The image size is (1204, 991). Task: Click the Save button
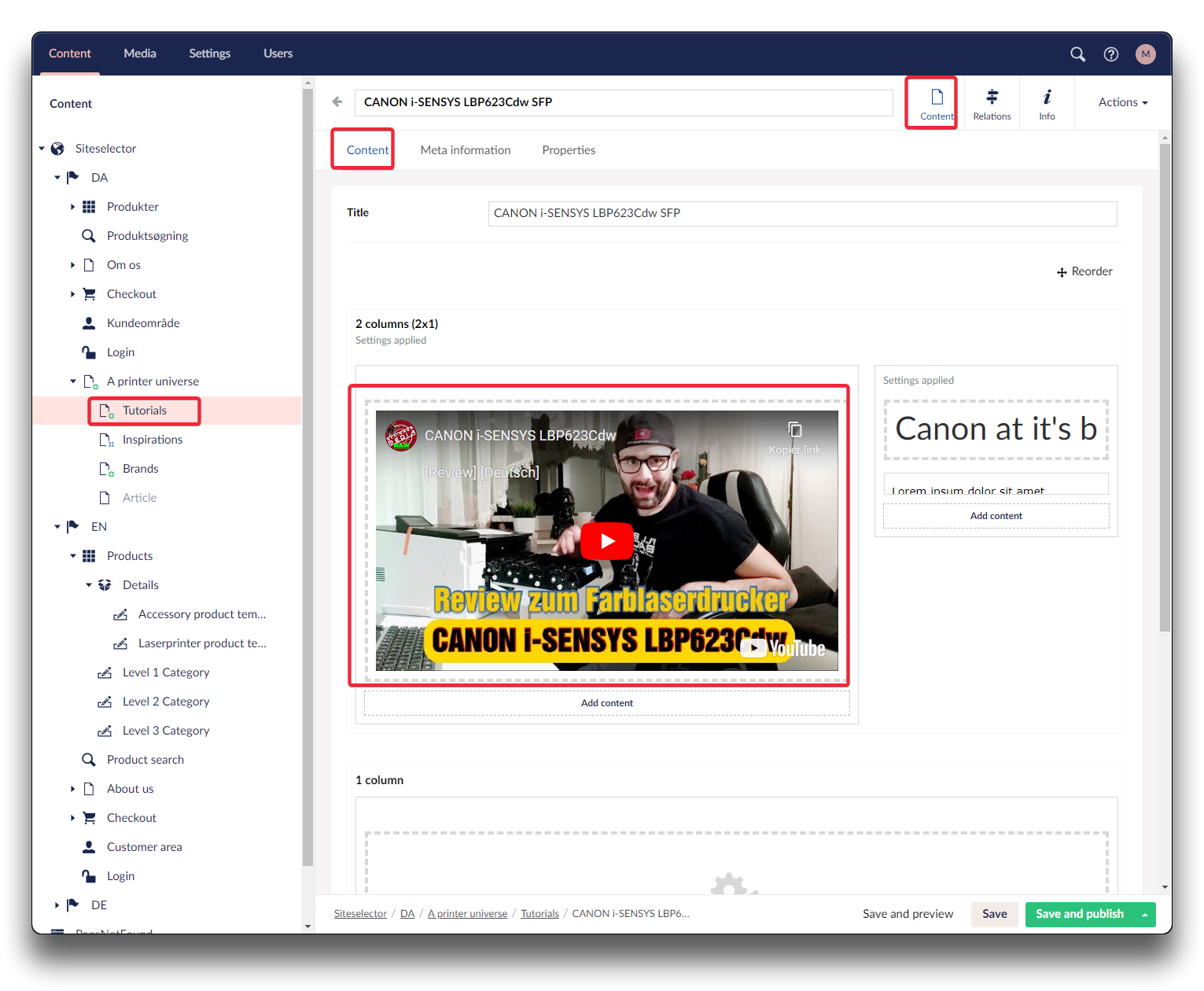[994, 914]
